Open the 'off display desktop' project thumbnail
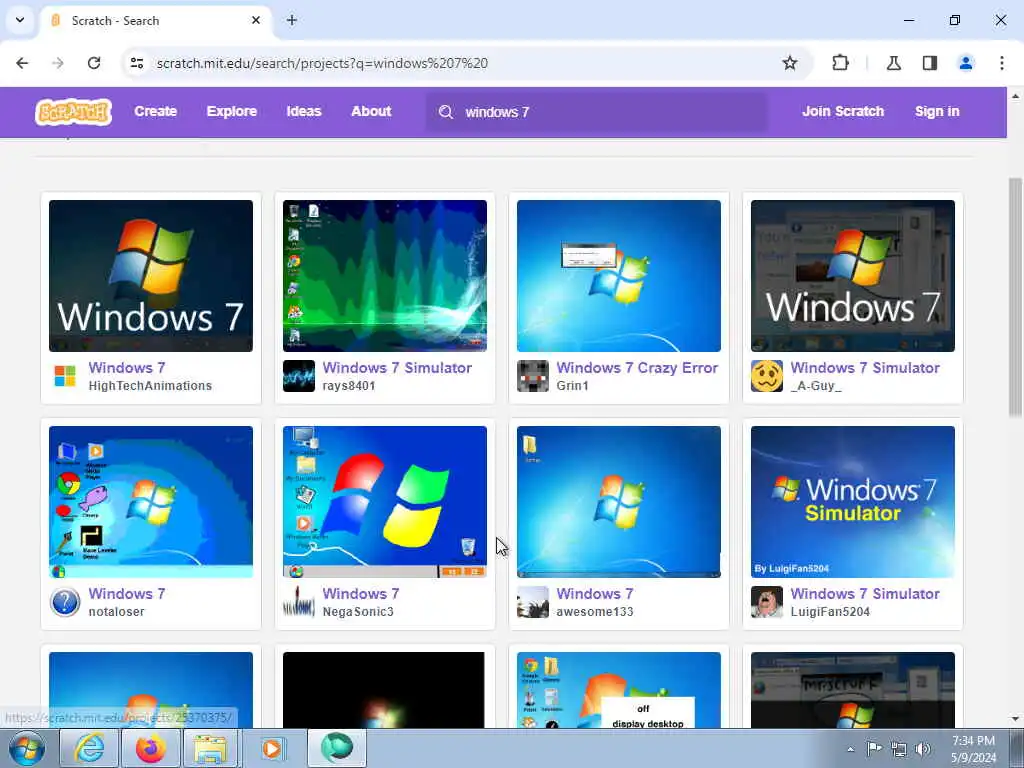 618,690
